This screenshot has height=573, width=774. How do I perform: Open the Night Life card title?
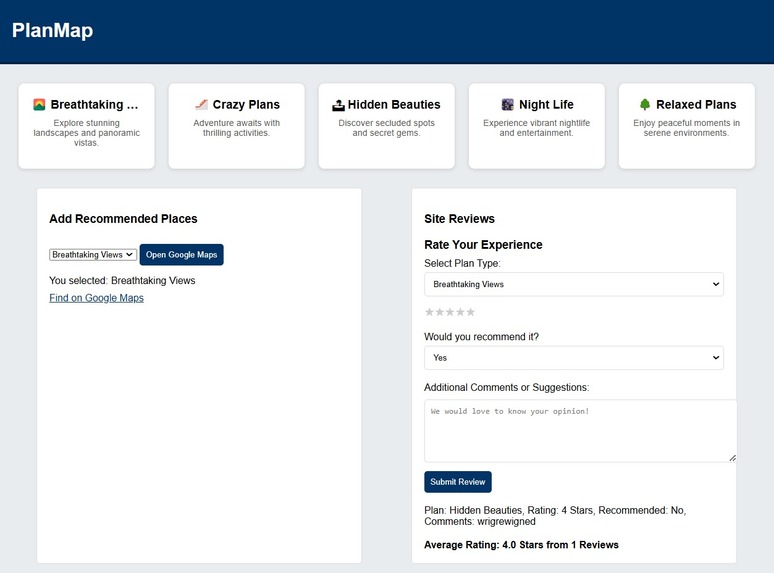[546, 105]
